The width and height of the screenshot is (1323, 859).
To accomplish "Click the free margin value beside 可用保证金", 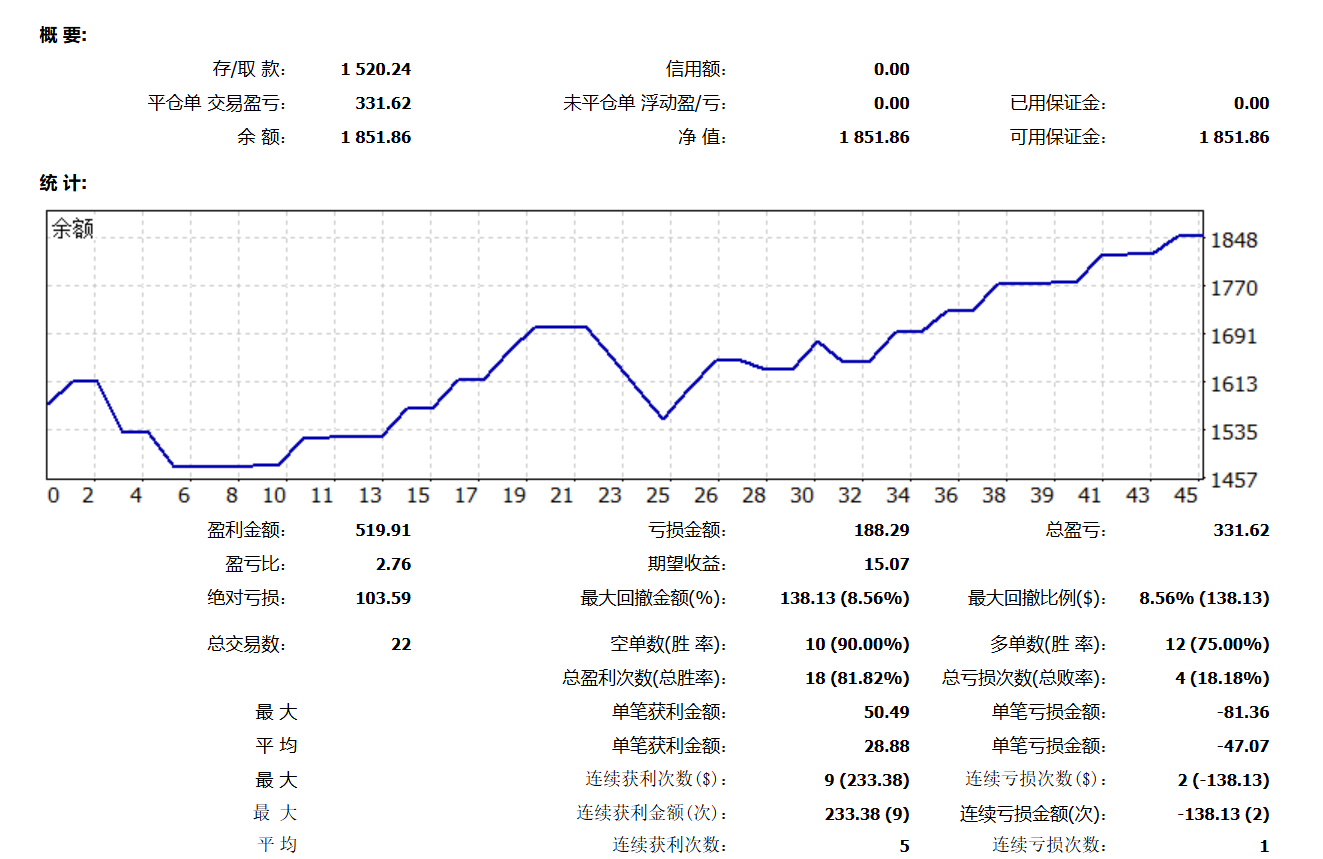I will [x=1234, y=137].
